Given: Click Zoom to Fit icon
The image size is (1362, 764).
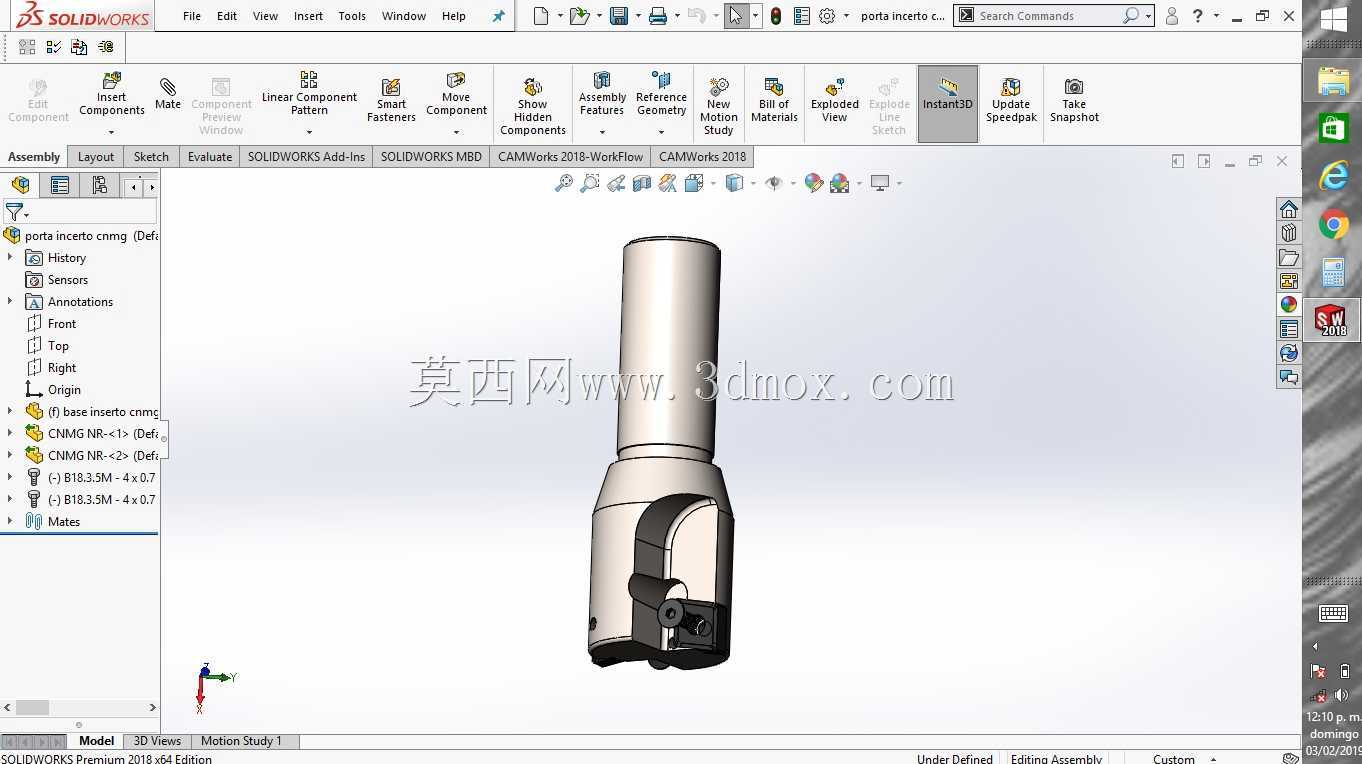Looking at the screenshot, I should coord(564,183).
